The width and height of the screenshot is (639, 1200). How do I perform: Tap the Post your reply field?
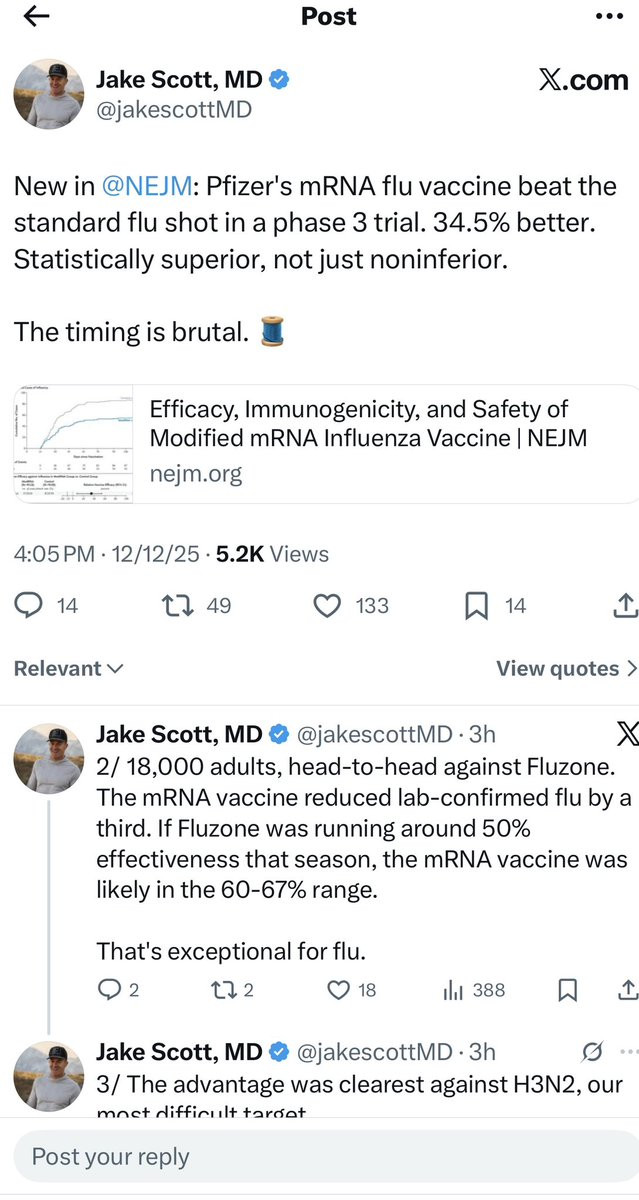[319, 1157]
